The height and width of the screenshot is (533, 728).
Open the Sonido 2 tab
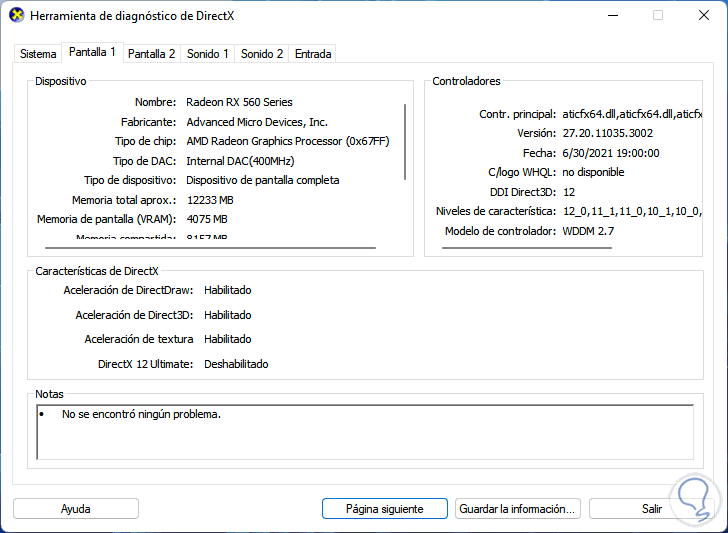(x=262, y=54)
